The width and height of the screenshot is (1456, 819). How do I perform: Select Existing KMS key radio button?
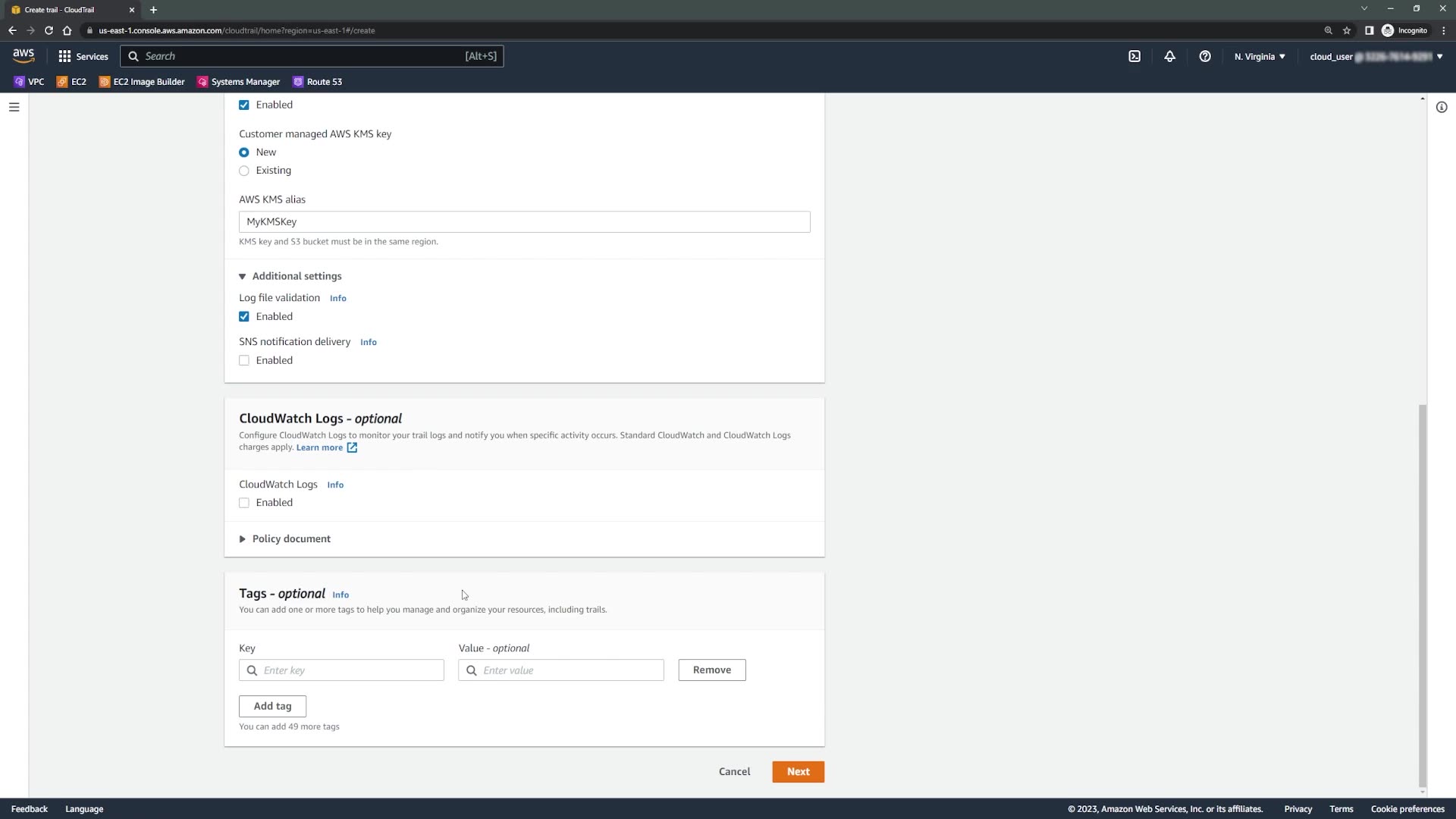tap(244, 171)
